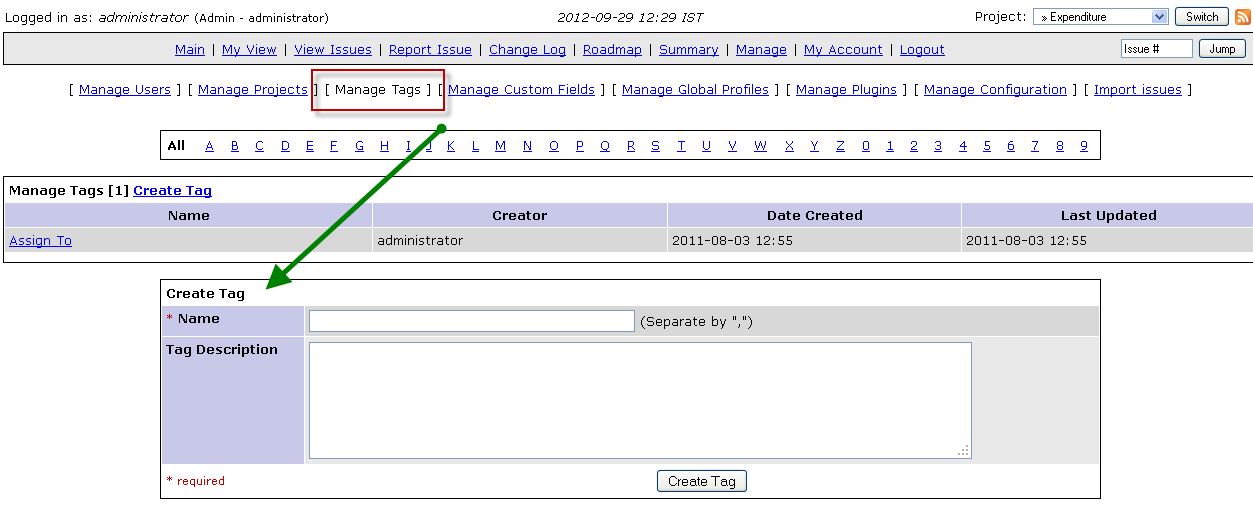Filter tags by digit 9
This screenshot has height=510, width=1253.
[x=1084, y=146]
